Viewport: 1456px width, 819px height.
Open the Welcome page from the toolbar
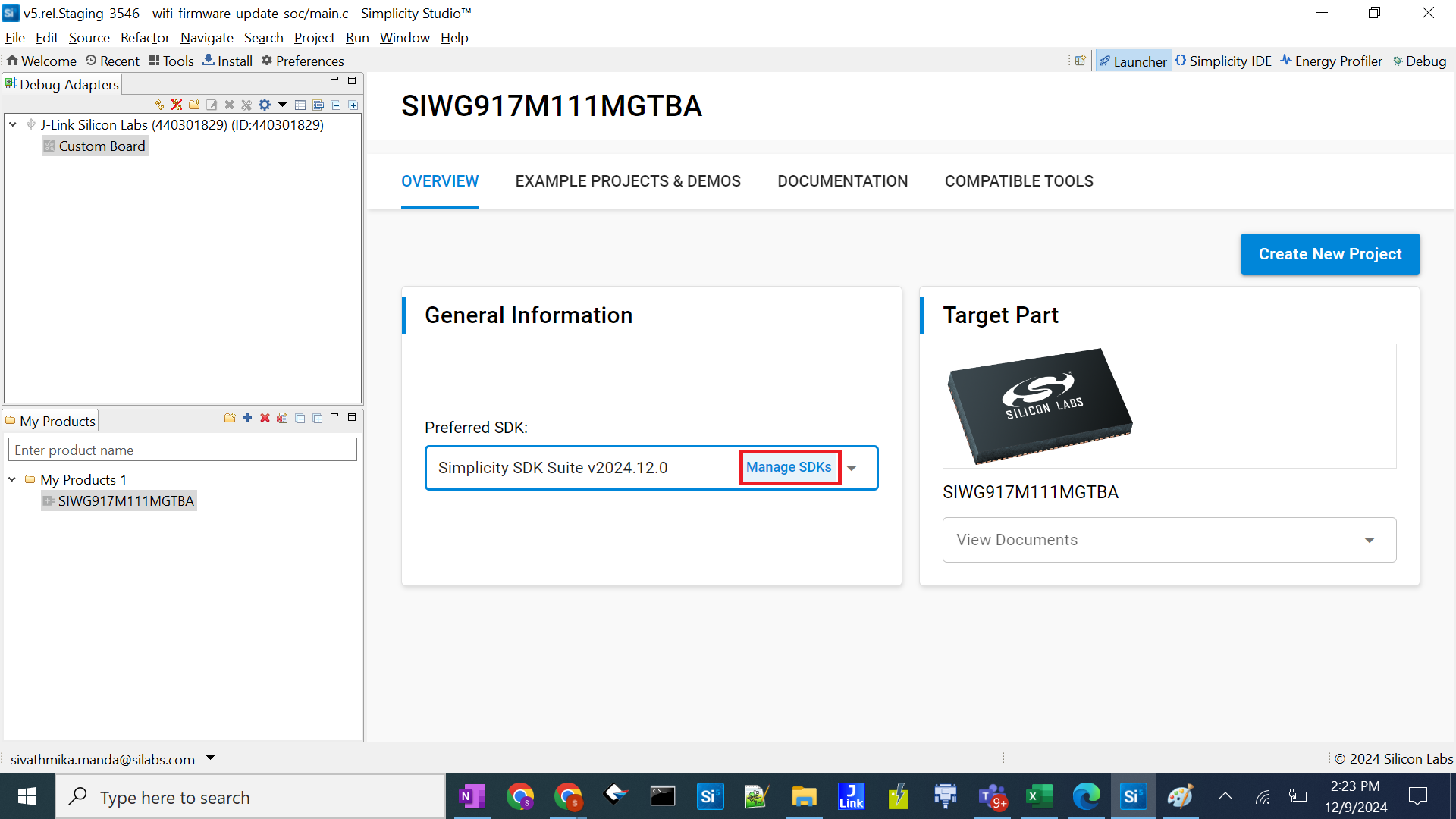41,61
